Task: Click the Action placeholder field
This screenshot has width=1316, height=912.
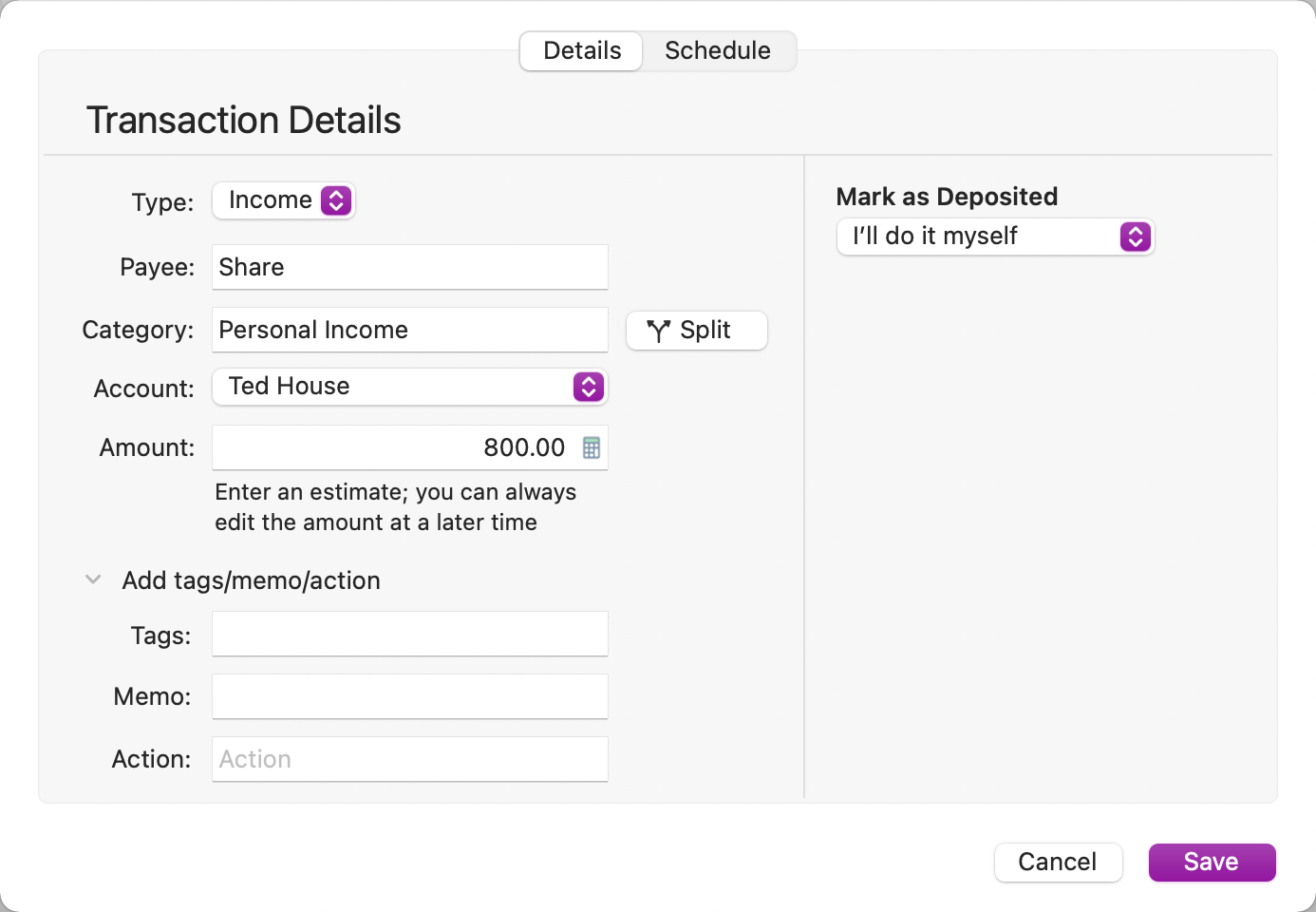Action: [409, 759]
